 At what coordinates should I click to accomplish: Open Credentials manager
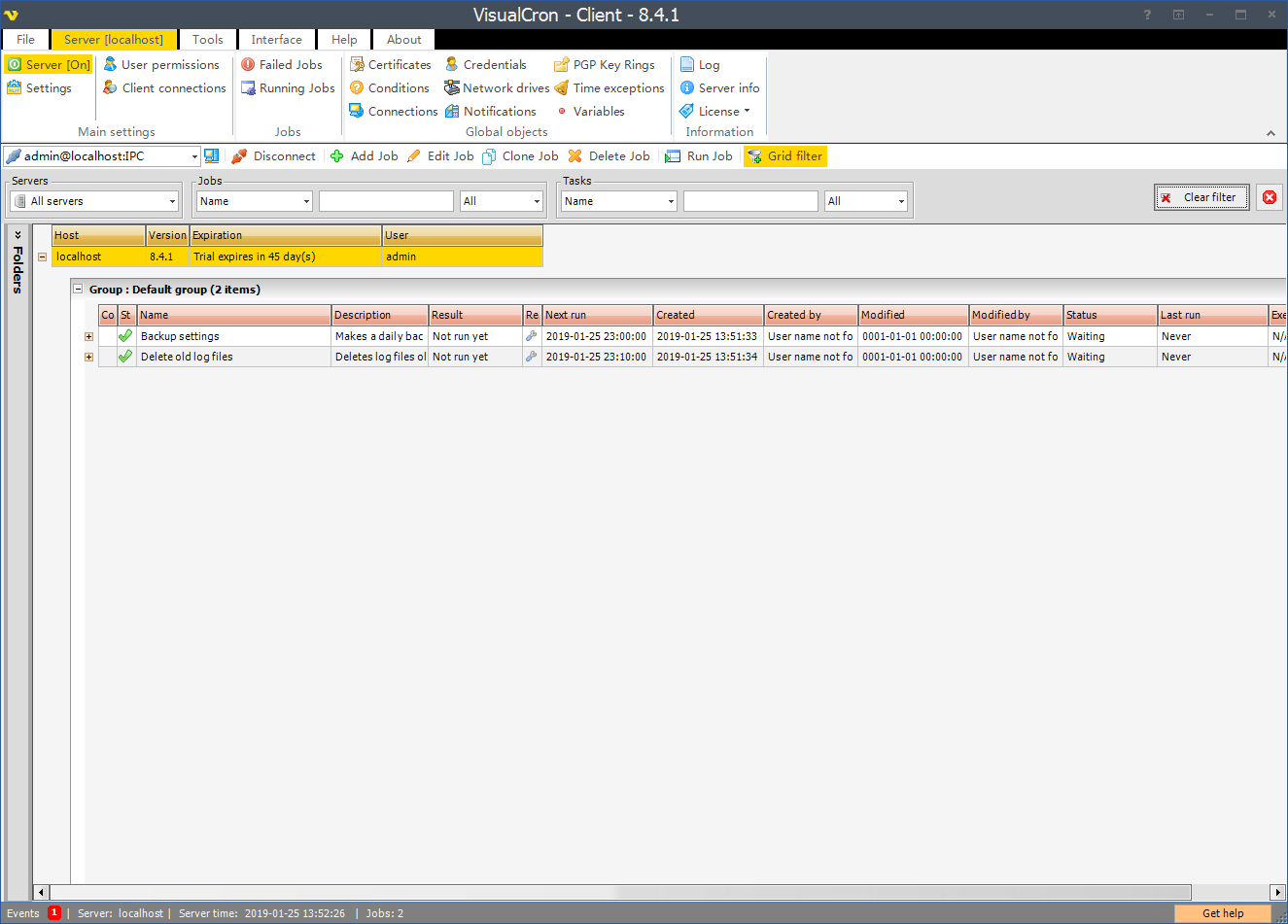pos(485,64)
